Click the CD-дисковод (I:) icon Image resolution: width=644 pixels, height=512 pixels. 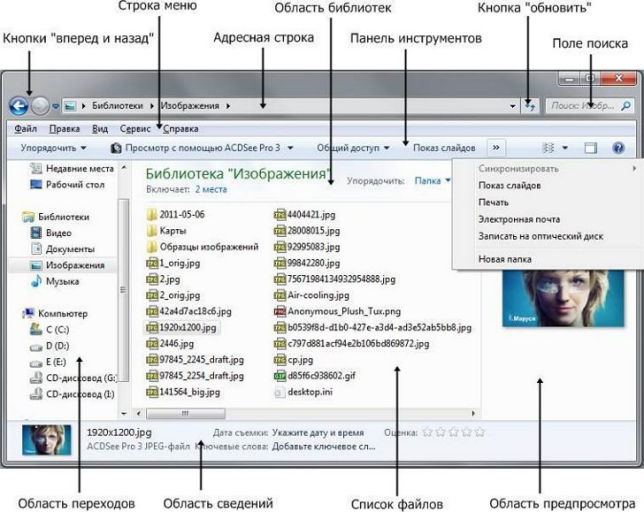pos(36,394)
